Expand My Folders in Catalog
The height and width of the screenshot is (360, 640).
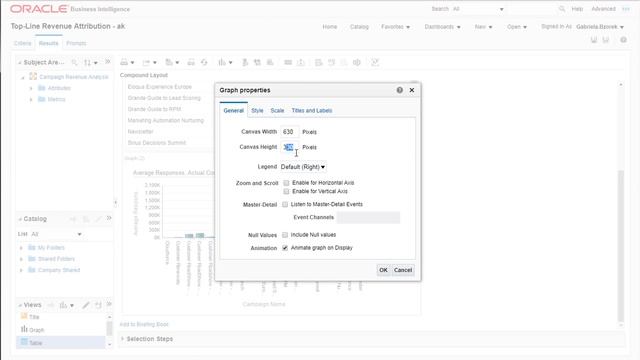pyautogui.click(x=21, y=248)
